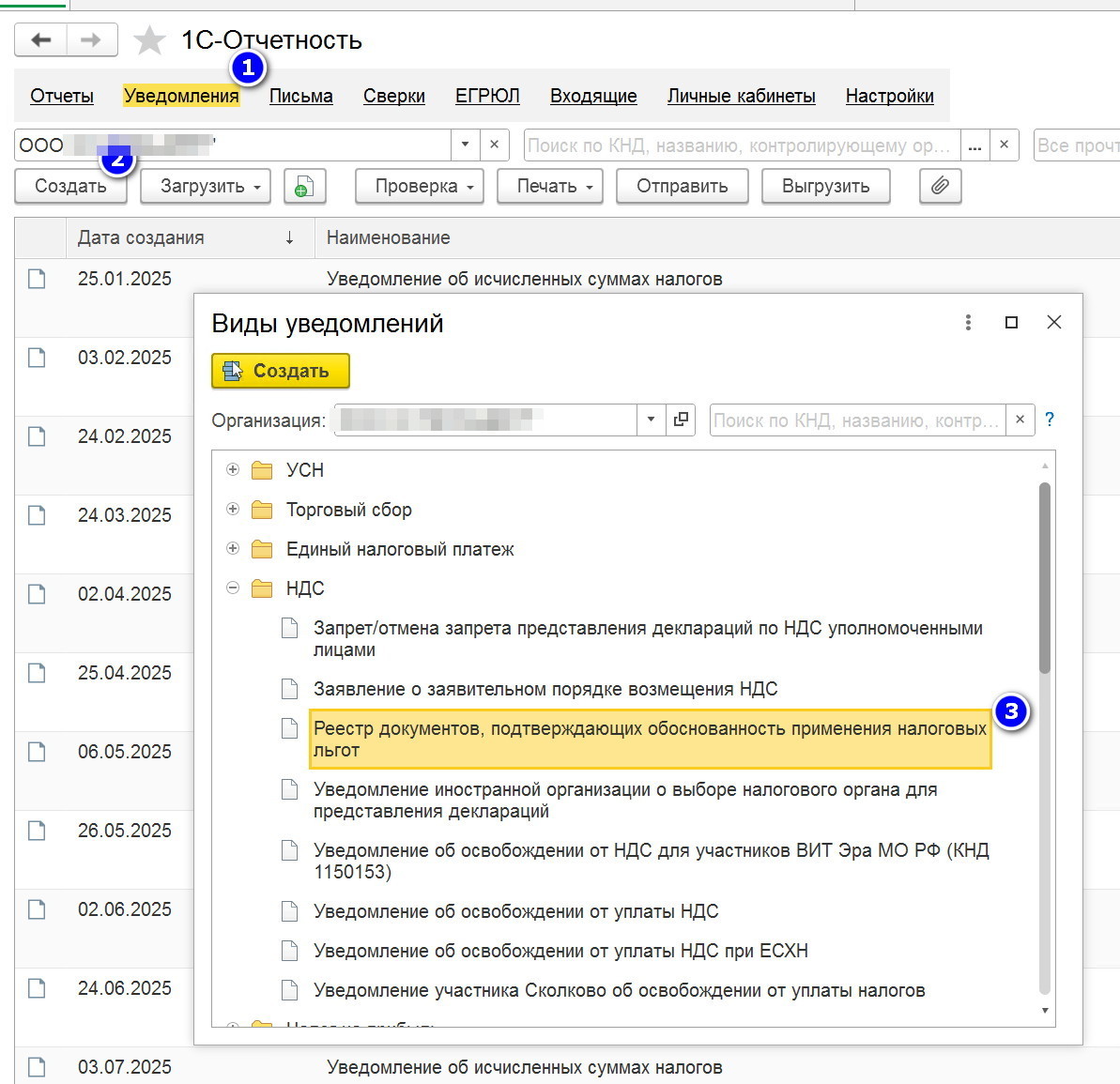The height and width of the screenshot is (1084, 1120).
Task: Click the open-organization icon beside Организация field
Action: pos(681,420)
